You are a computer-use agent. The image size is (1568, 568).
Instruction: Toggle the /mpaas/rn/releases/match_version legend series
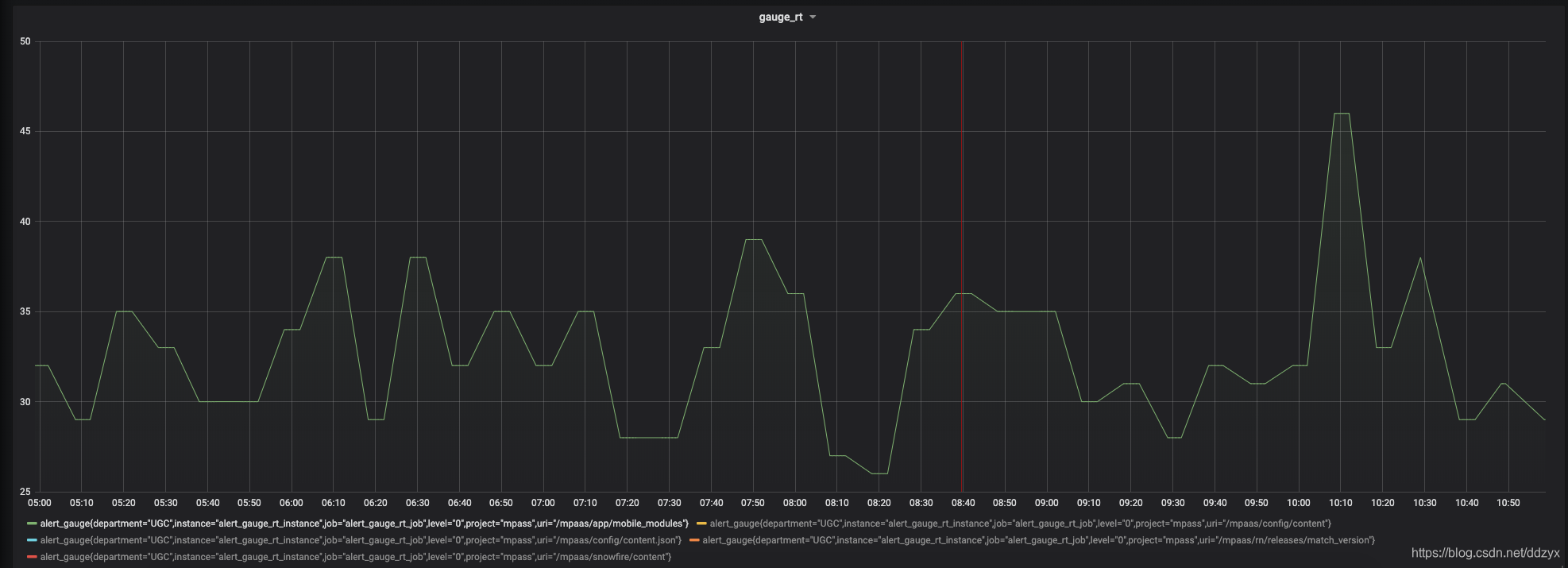(1038, 540)
